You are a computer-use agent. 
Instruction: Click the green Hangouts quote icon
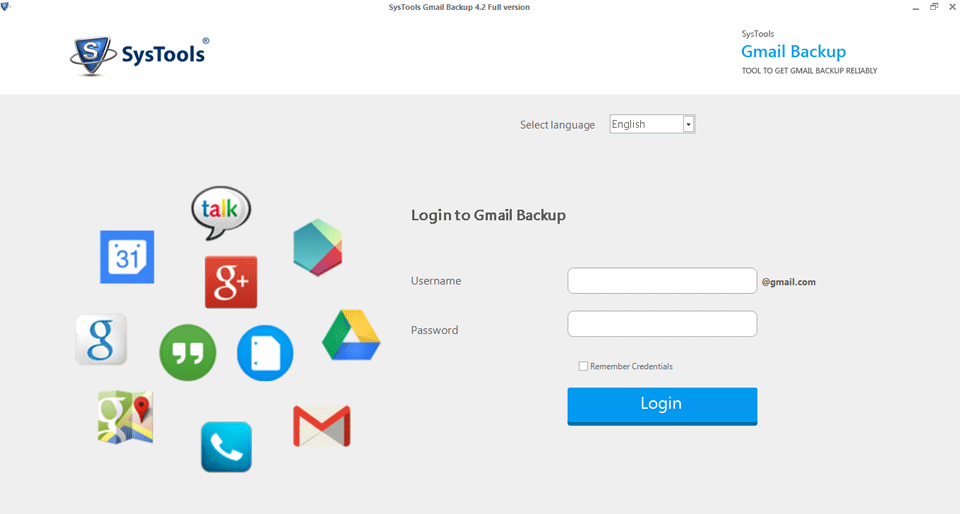click(187, 352)
